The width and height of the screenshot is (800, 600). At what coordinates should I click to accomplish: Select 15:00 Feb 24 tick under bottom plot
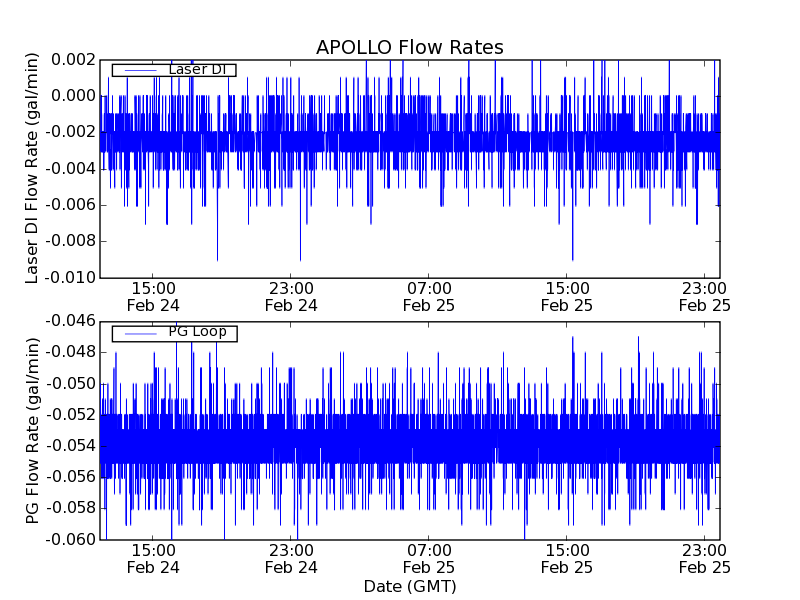coord(153,559)
